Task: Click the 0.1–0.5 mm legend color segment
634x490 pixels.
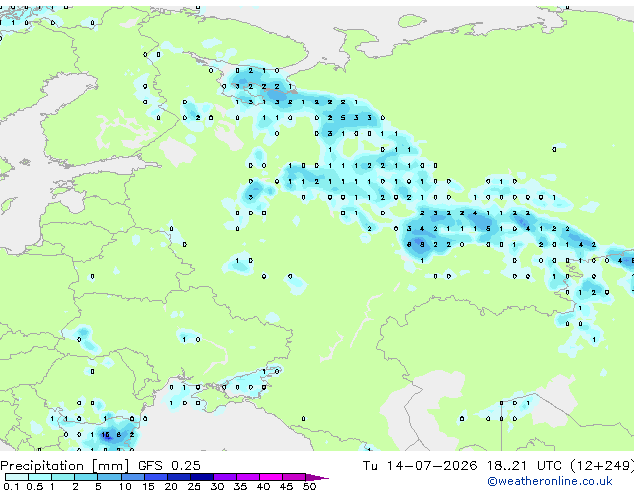Action: pos(17,477)
